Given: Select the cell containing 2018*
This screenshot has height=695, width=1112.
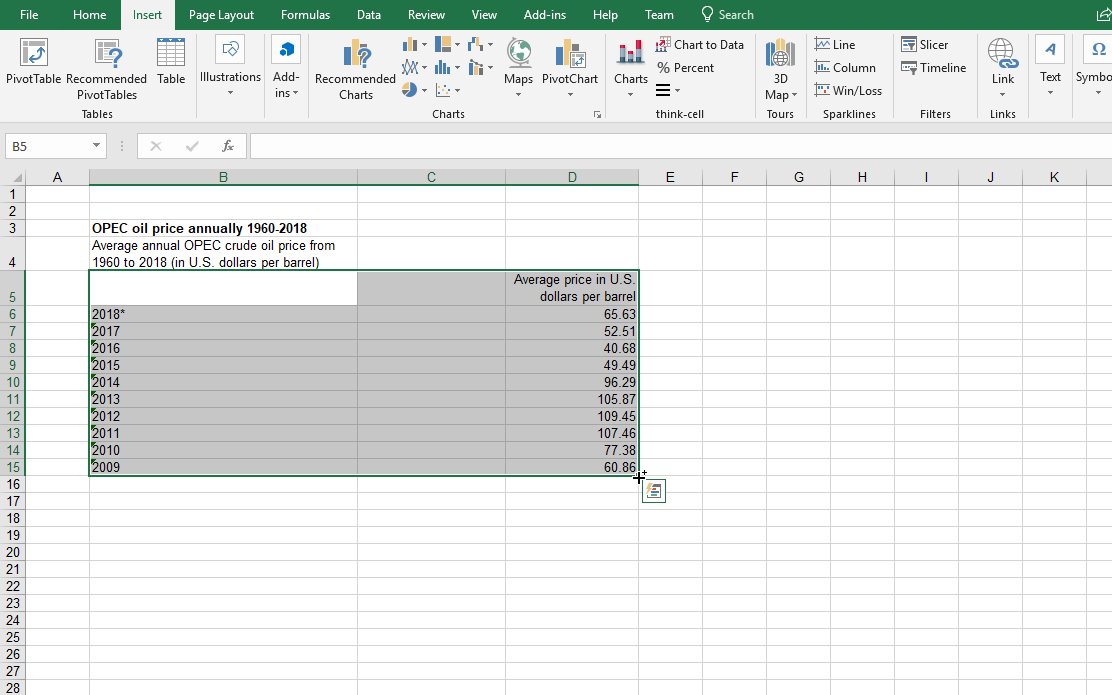Looking at the screenshot, I should coord(223,314).
